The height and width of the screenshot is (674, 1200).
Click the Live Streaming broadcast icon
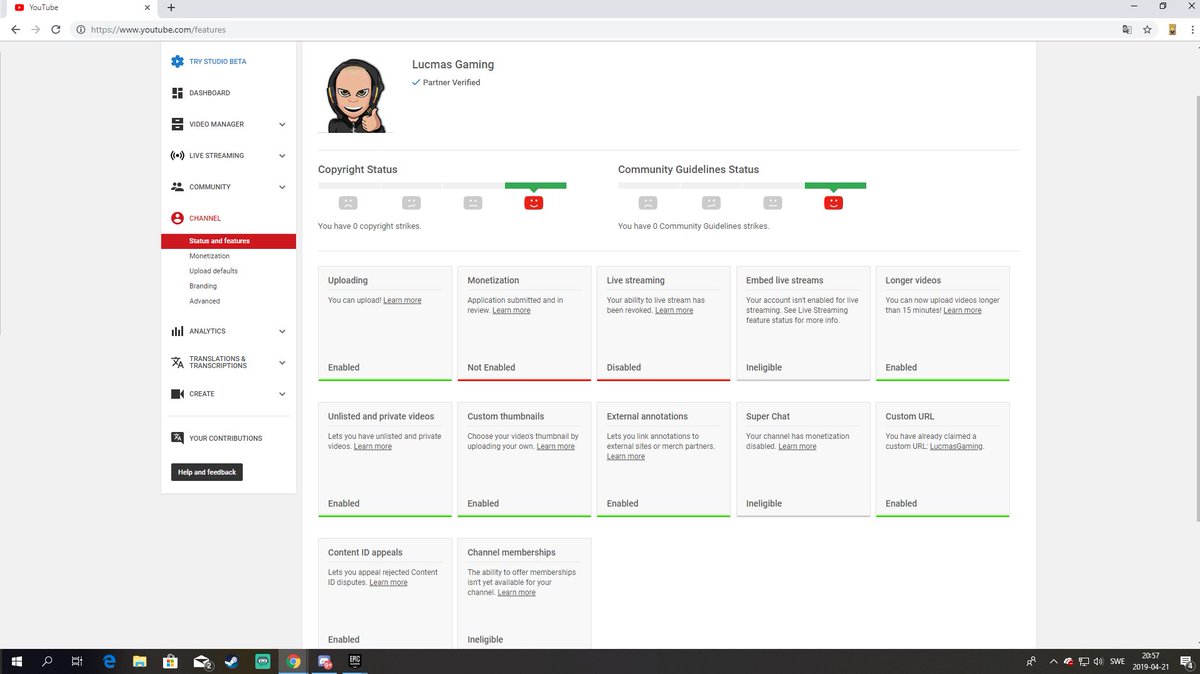click(x=177, y=156)
